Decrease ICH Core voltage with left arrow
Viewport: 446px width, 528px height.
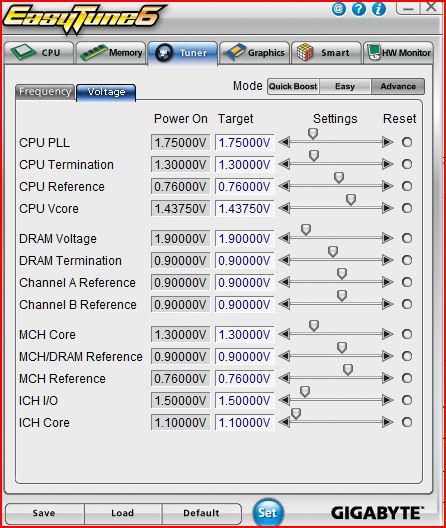[285, 422]
